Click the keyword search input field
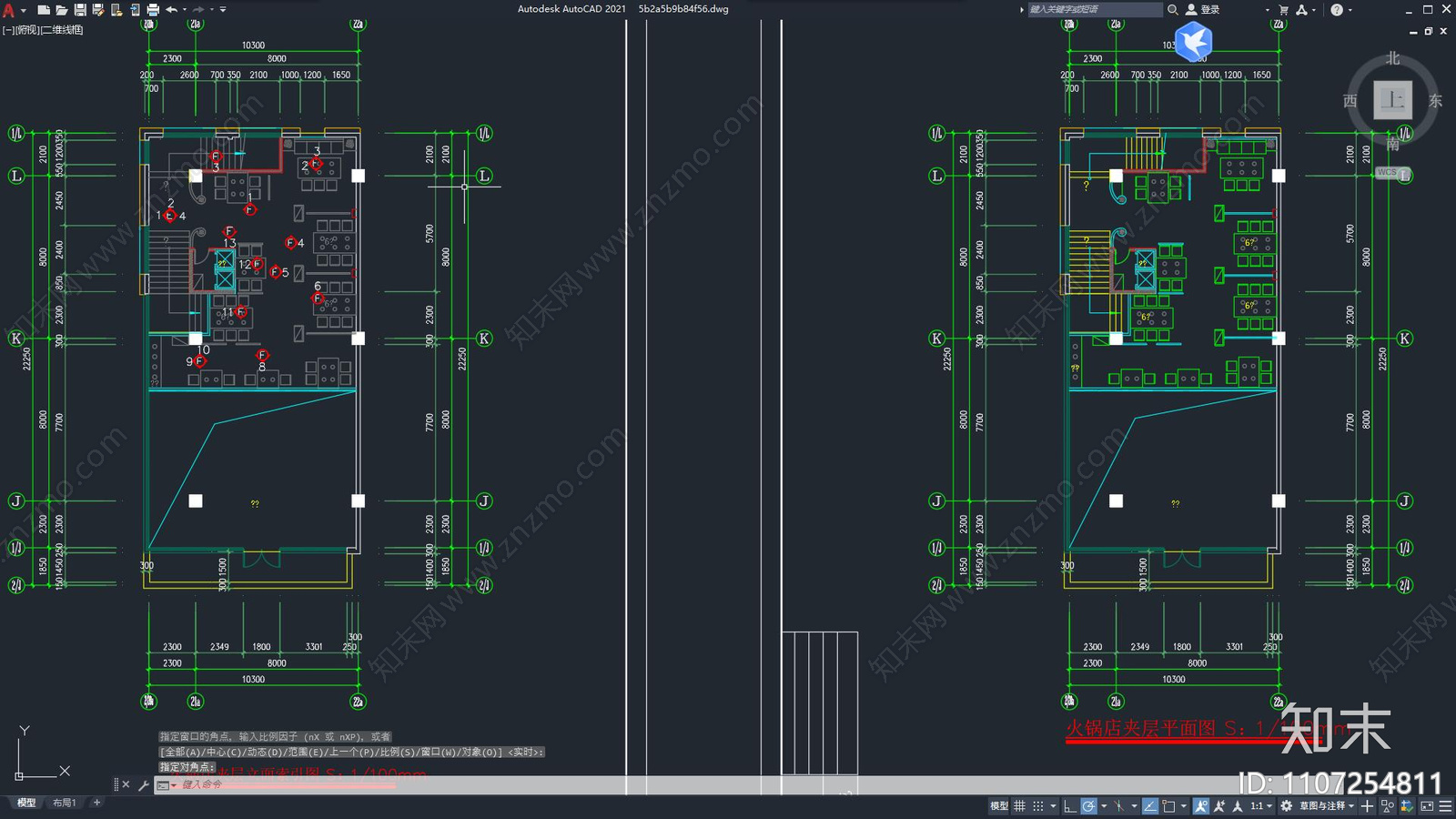The height and width of the screenshot is (819, 1456). click(x=1095, y=9)
